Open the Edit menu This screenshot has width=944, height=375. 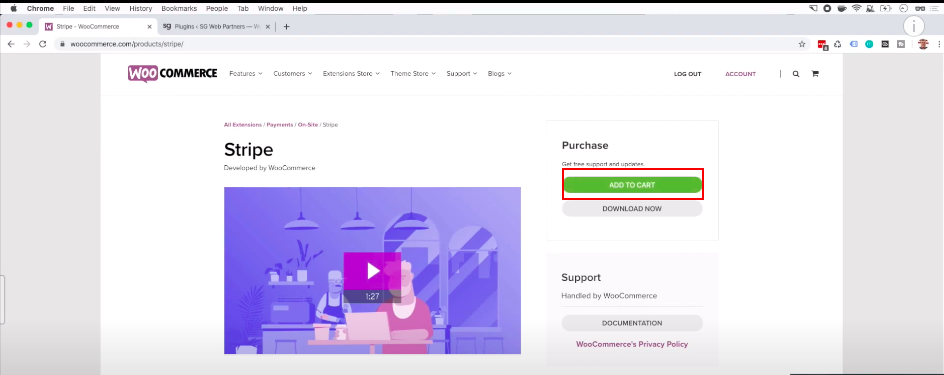click(89, 8)
